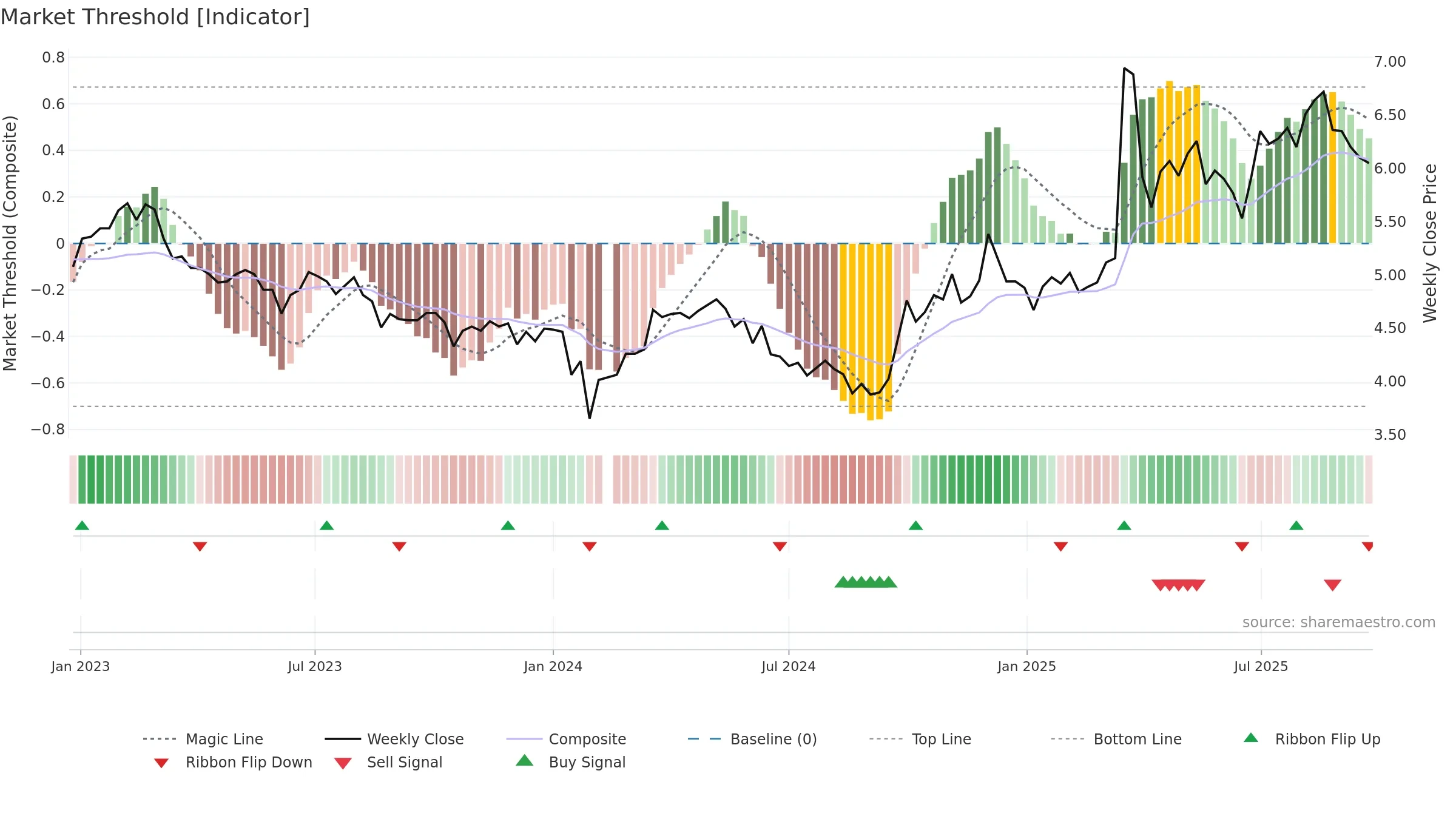Click the 3.50 price axis label
Image resolution: width=1456 pixels, height=819 pixels.
[x=1390, y=434]
